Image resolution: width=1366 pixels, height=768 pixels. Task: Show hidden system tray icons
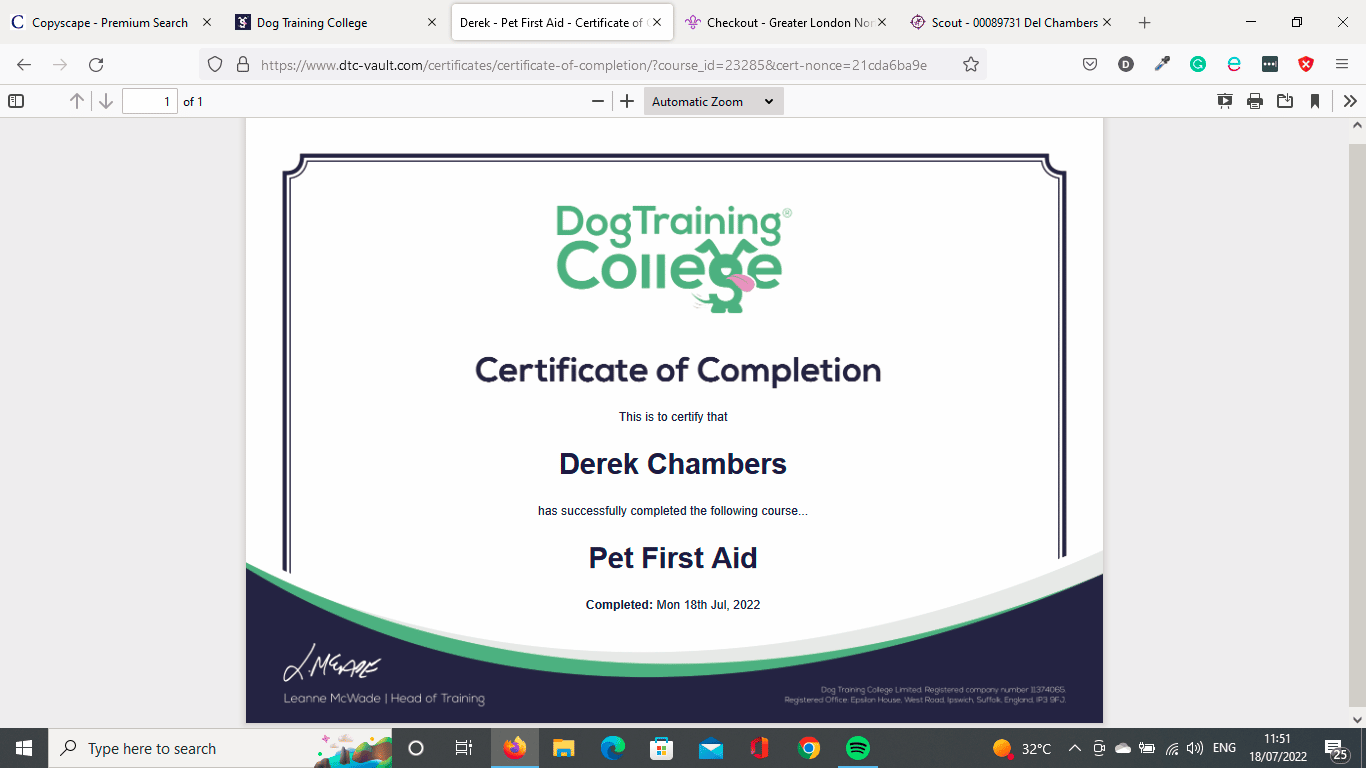tap(1075, 748)
